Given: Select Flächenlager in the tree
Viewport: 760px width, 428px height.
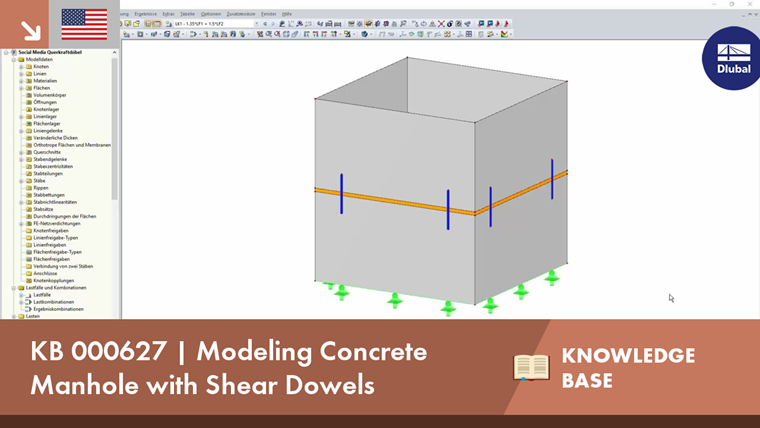Looking at the screenshot, I should click(x=47, y=124).
